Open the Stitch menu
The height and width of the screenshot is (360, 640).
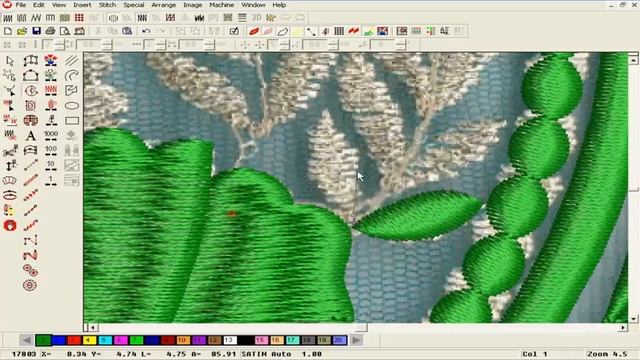coord(107,5)
